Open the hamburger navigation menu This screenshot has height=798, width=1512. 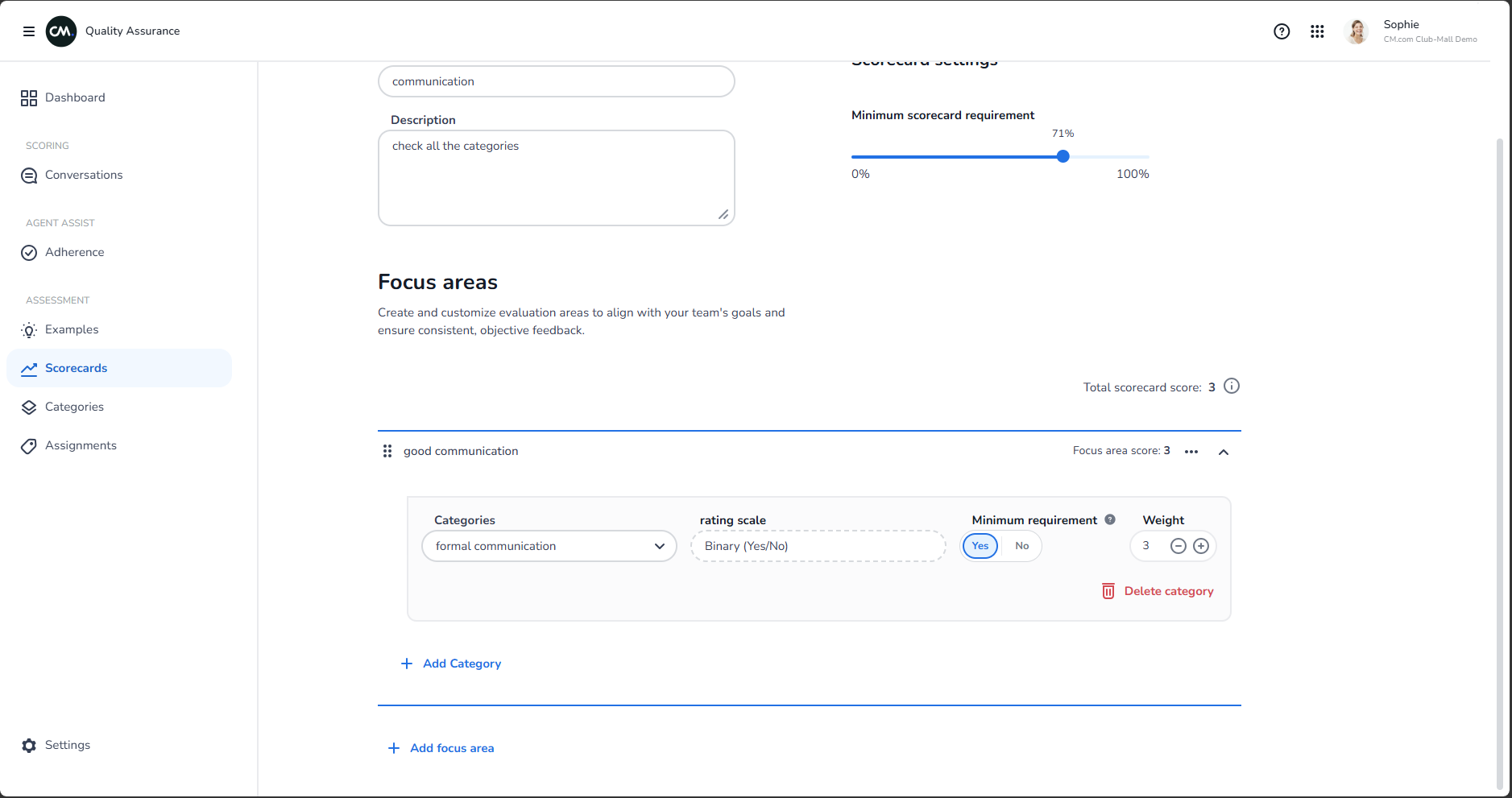tap(29, 31)
